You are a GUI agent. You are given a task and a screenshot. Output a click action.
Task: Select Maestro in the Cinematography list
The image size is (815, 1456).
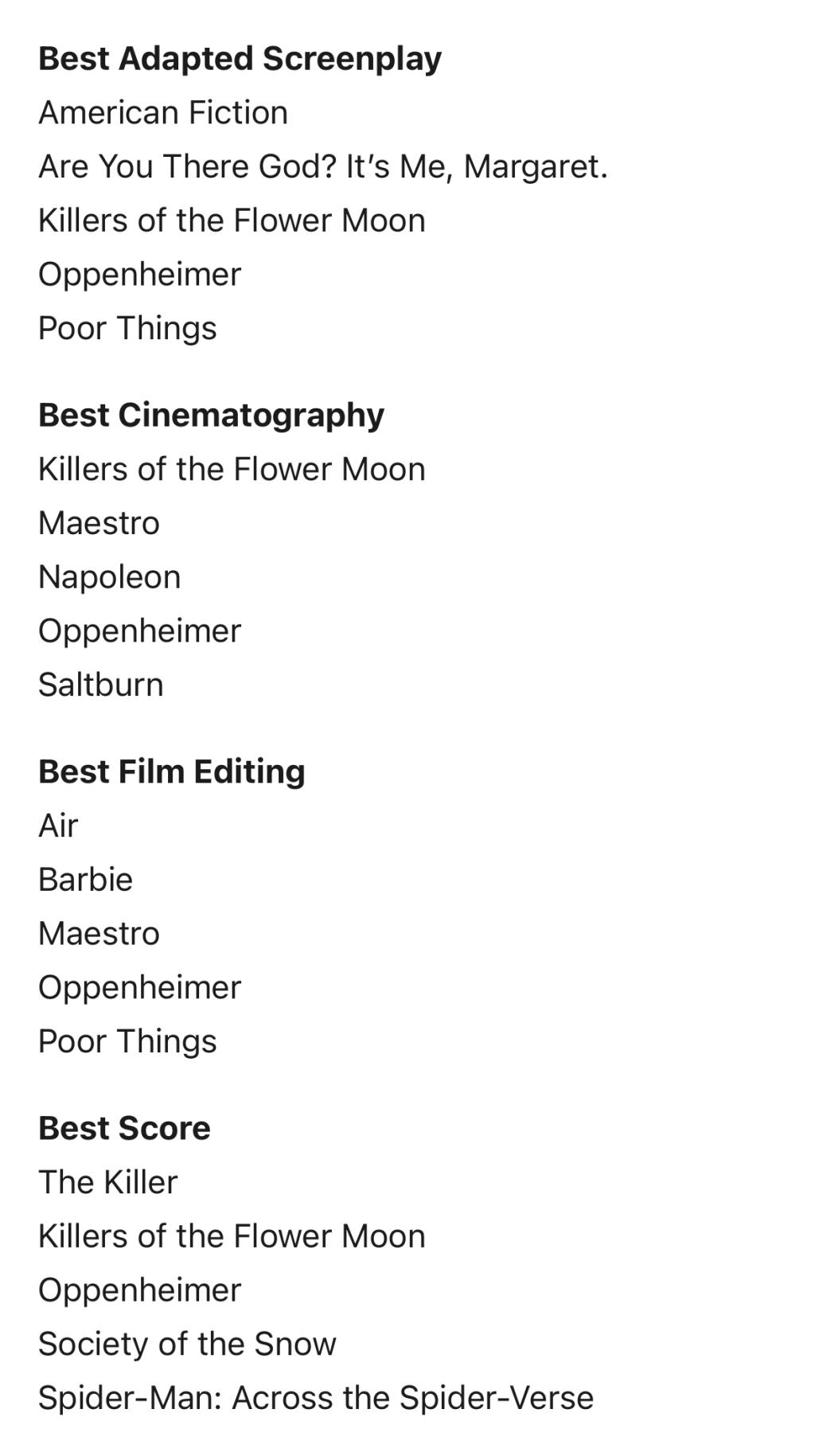point(99,523)
